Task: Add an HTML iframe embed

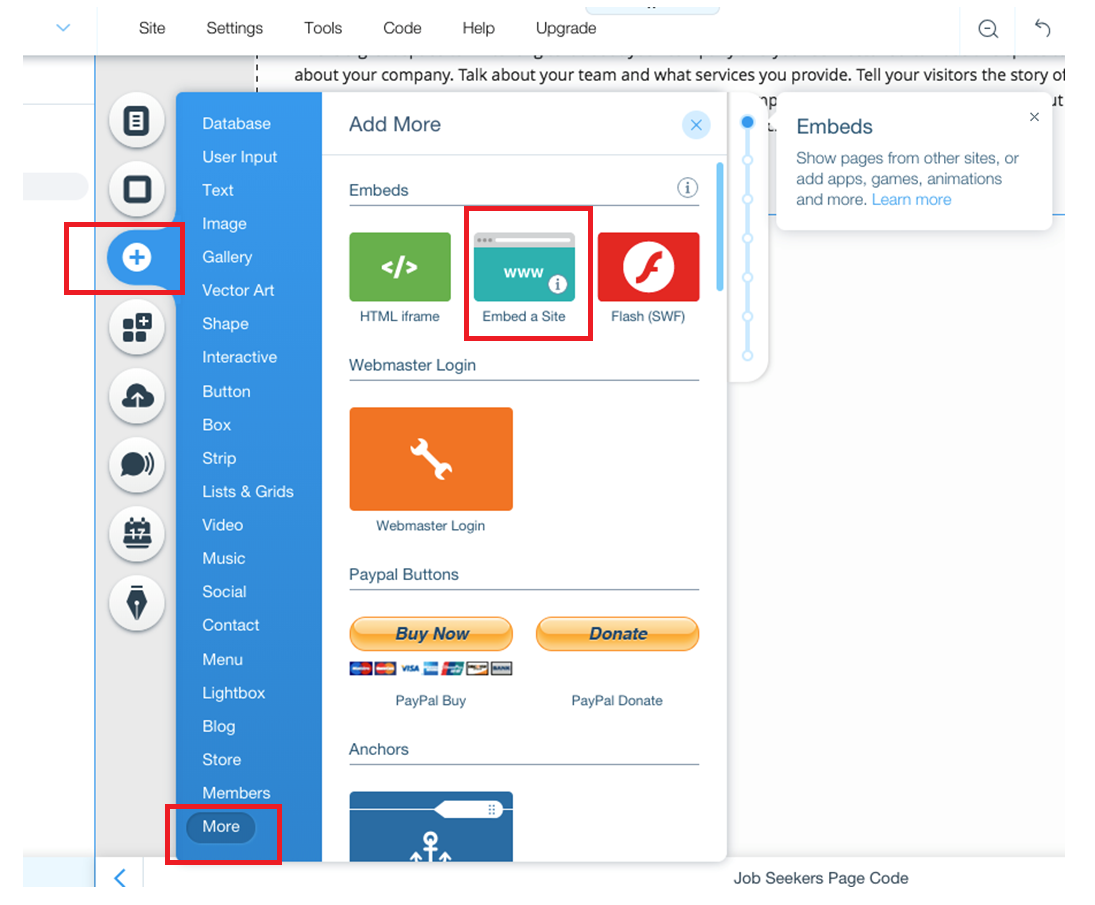Action: (400, 267)
